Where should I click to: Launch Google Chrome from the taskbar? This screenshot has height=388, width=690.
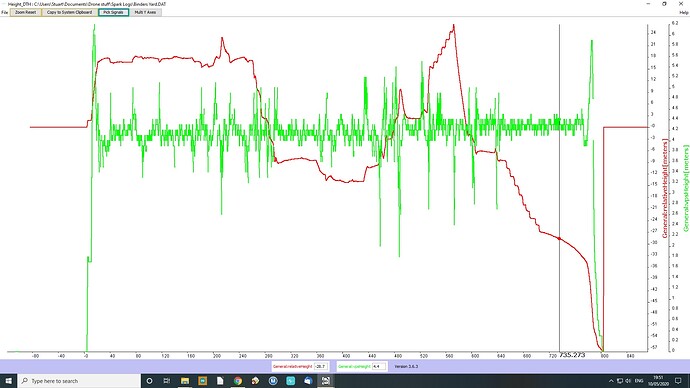[x=238, y=381]
